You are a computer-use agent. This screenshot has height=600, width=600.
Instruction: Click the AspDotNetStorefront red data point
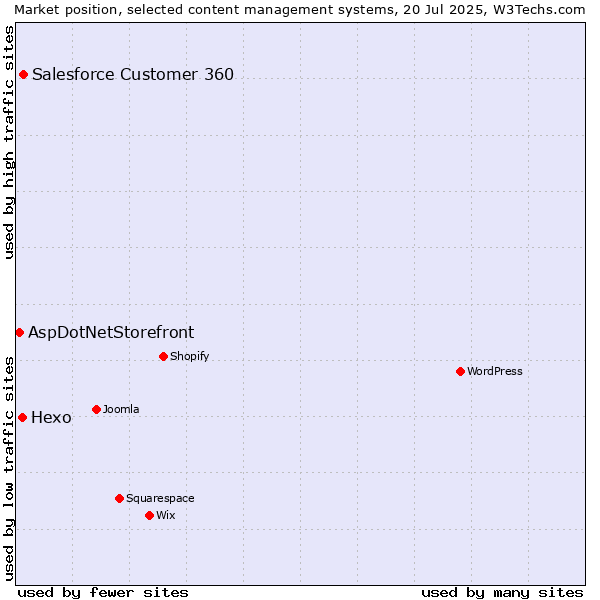click(20, 333)
